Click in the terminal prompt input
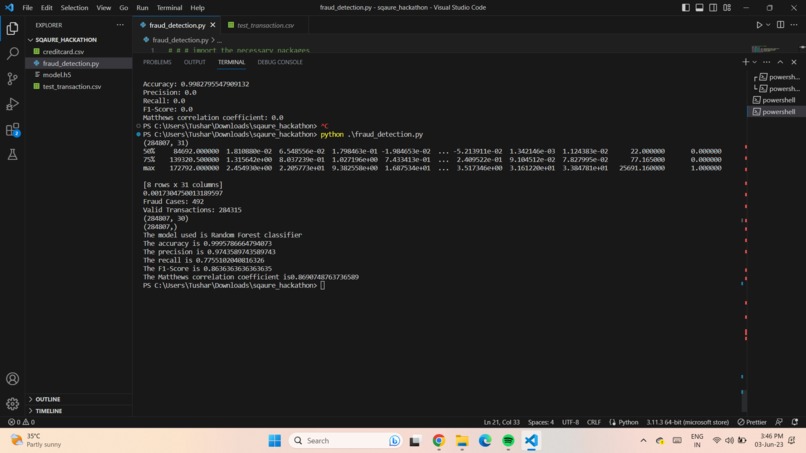 (322, 285)
